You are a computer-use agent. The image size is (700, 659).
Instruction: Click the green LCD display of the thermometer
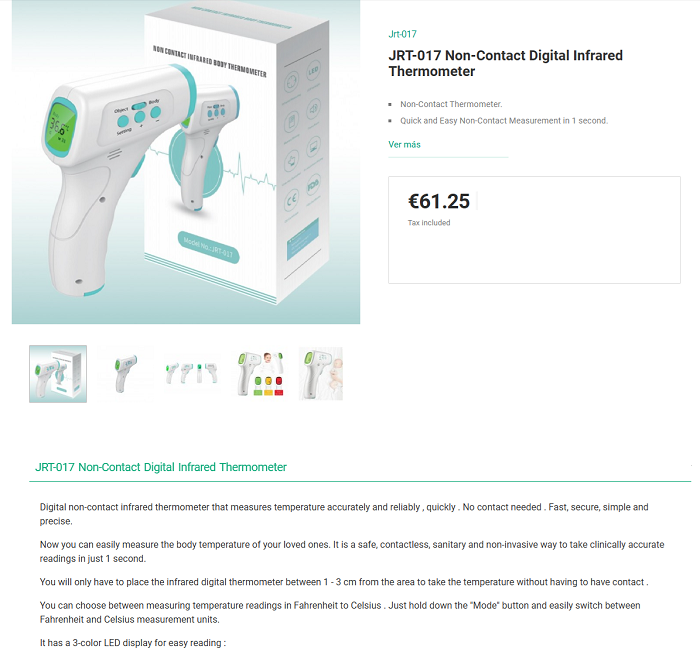(61, 125)
